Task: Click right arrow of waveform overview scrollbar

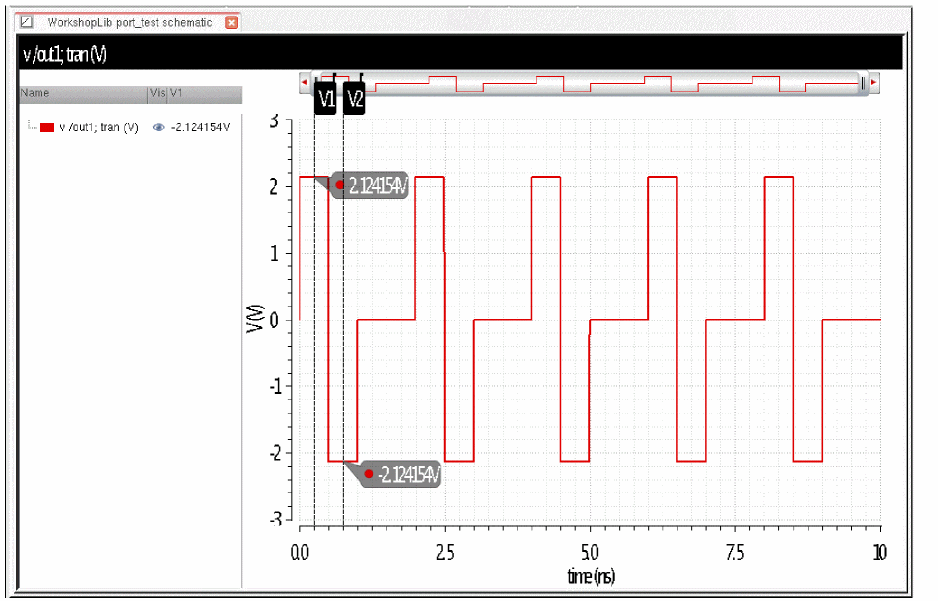Action: 874,82
